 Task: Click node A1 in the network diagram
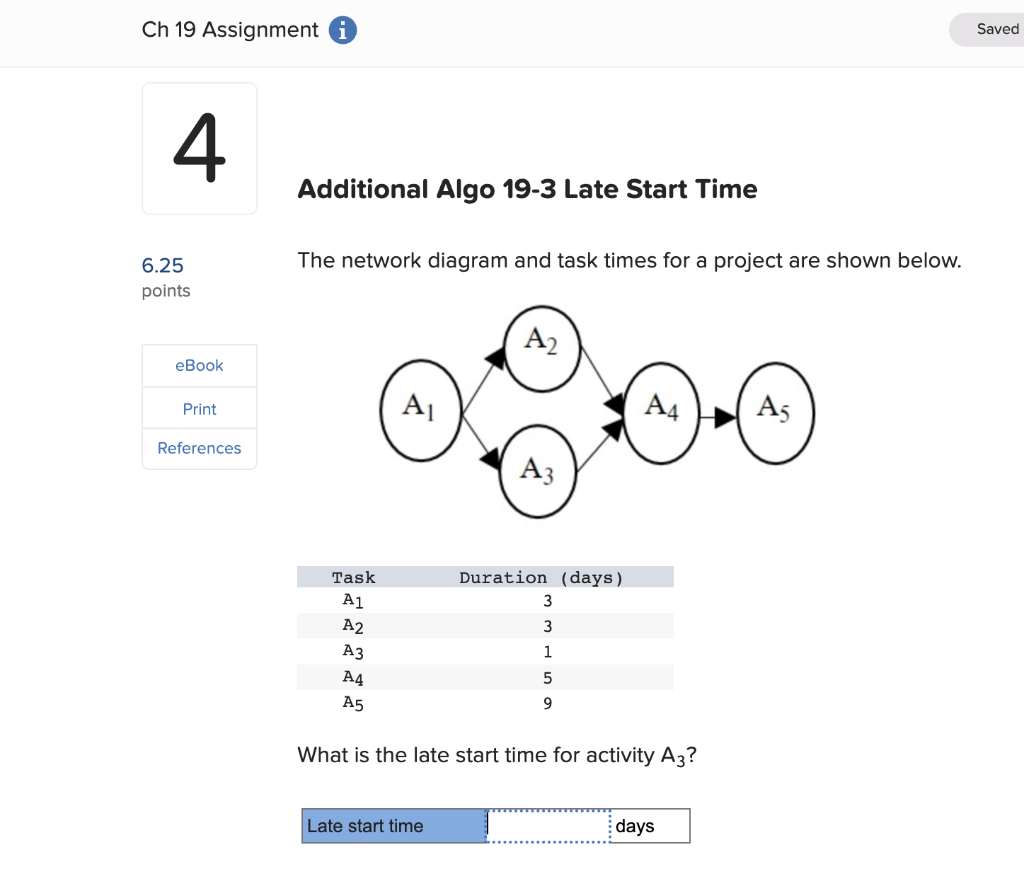420,408
